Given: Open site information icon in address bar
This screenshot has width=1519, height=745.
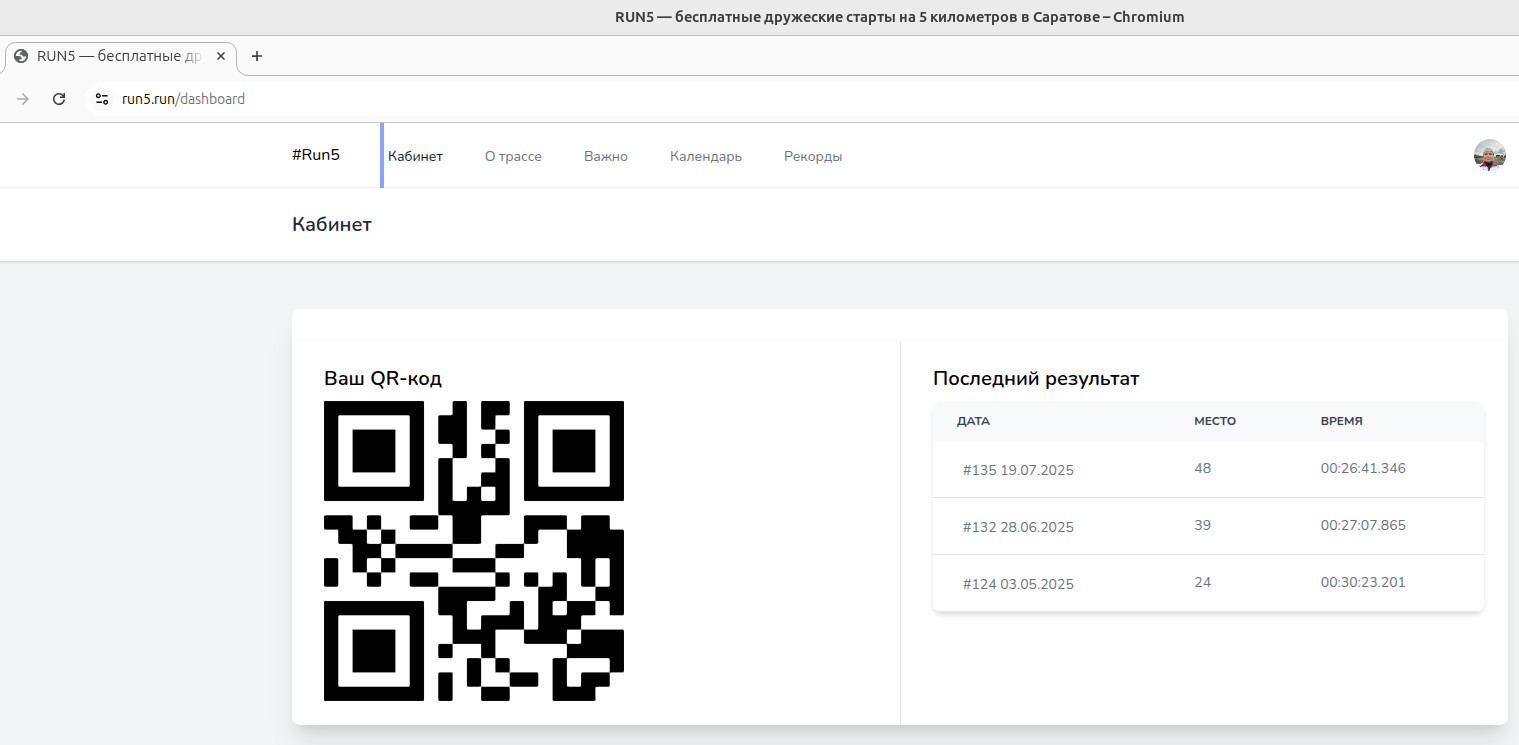Looking at the screenshot, I should click(101, 99).
